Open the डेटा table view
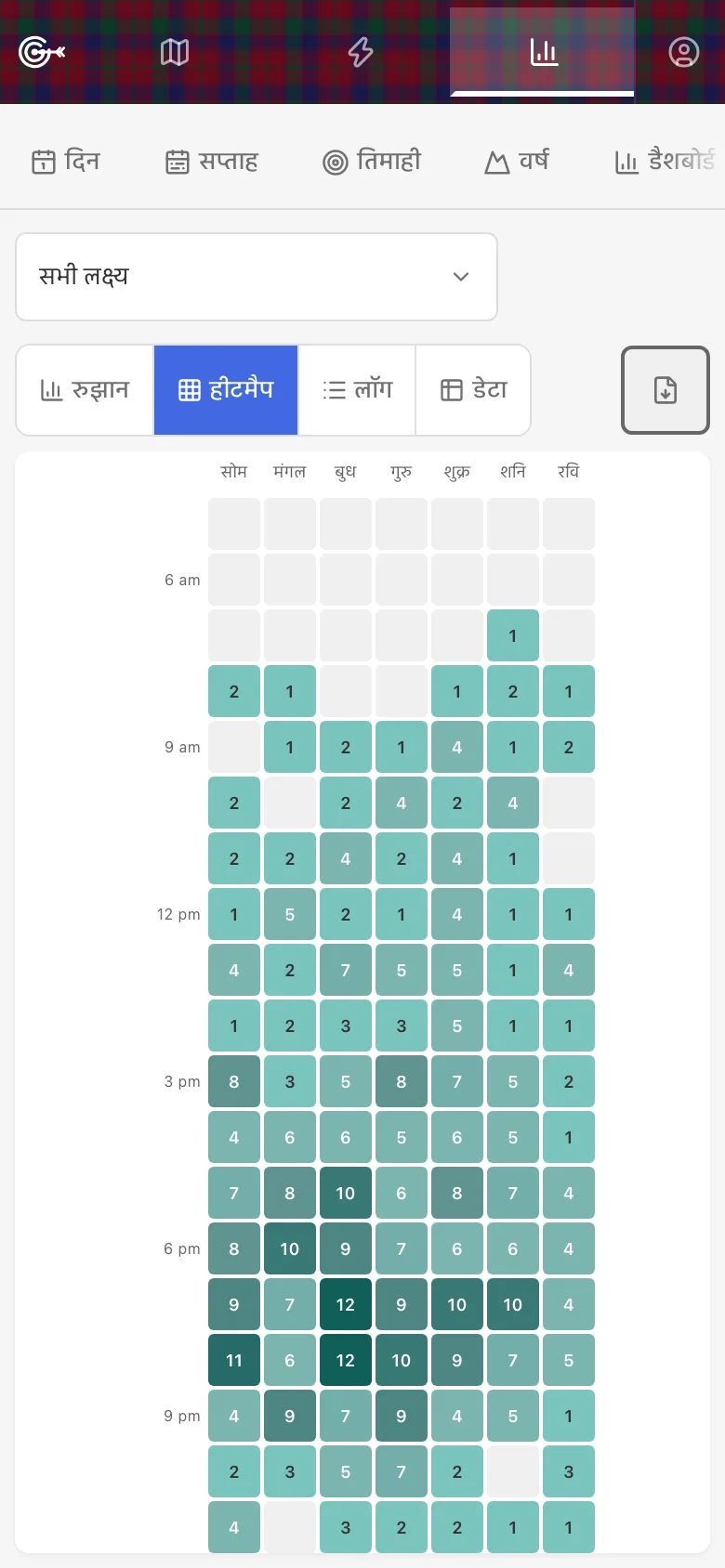This screenshot has width=725, height=1568. point(473,390)
